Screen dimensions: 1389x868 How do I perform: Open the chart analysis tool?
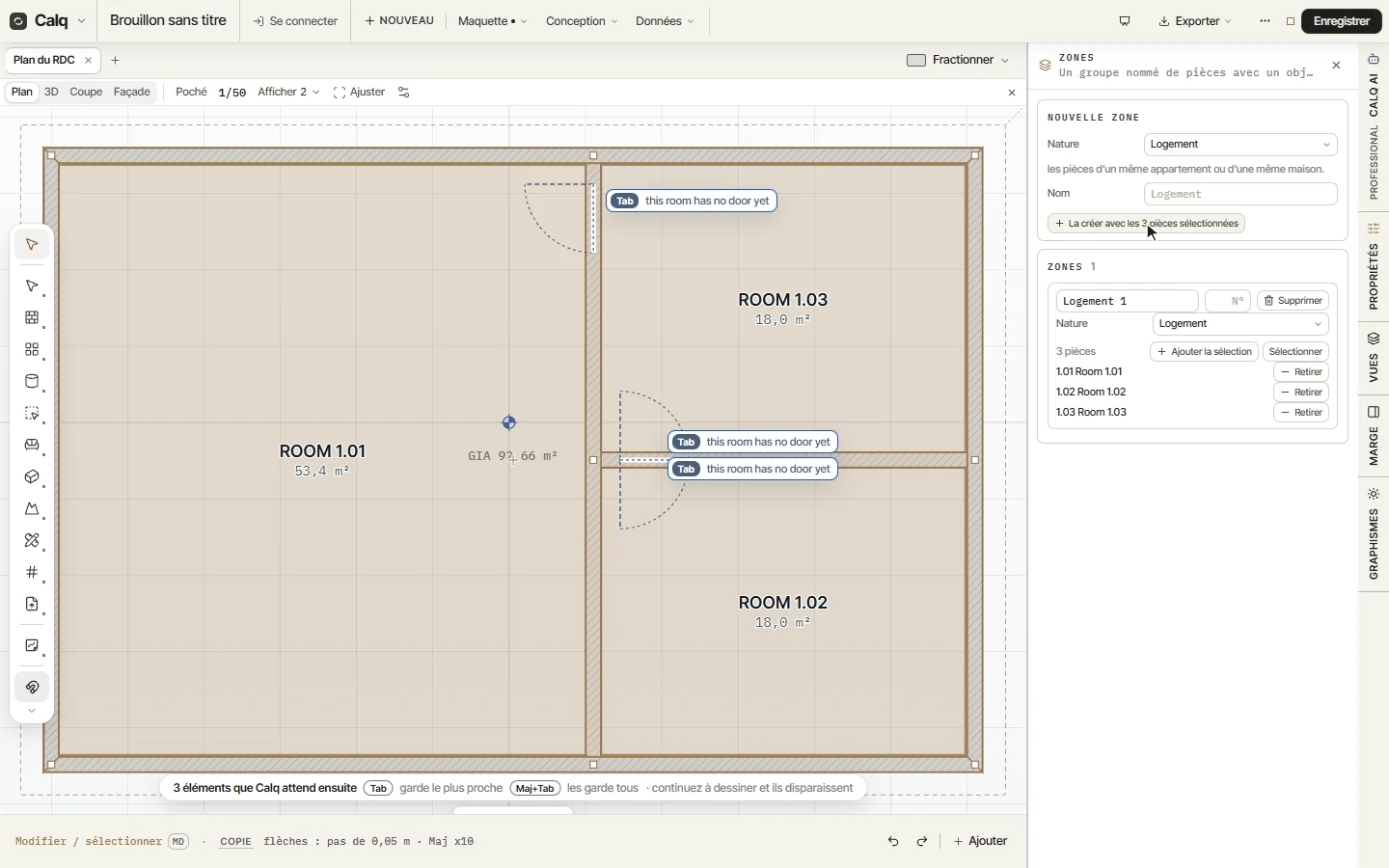click(32, 645)
